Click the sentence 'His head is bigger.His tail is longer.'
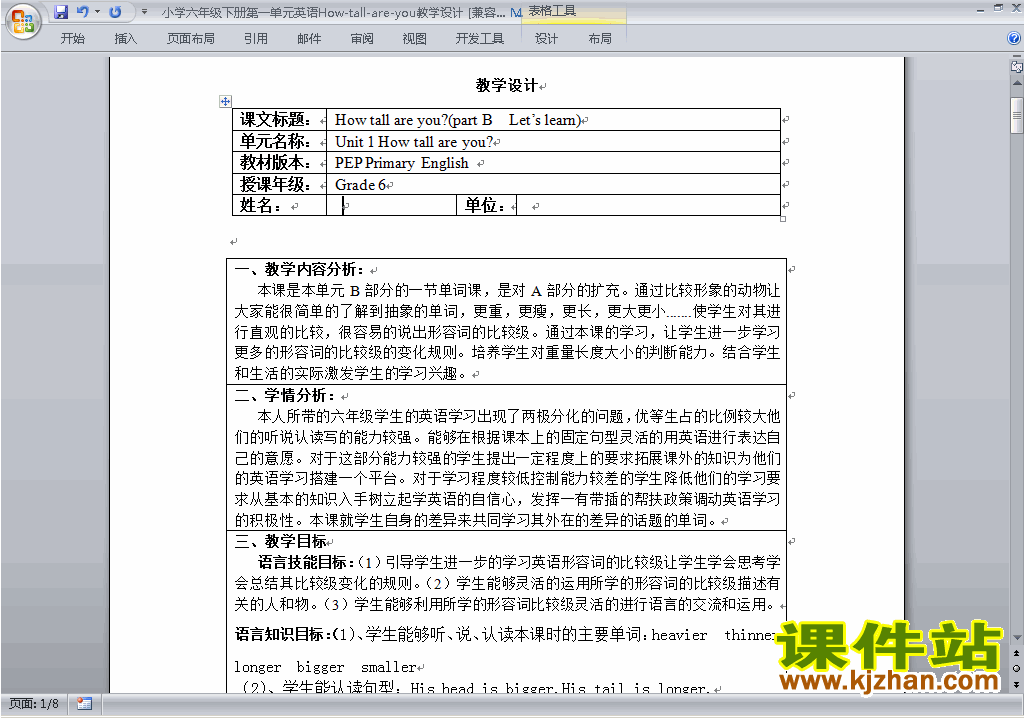This screenshot has width=1024, height=718. (560, 688)
